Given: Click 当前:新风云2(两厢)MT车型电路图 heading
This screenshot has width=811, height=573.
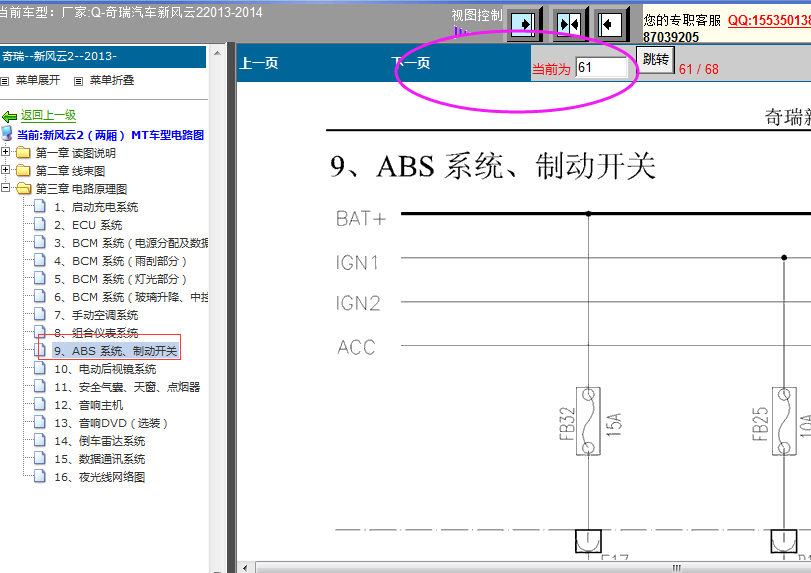Looking at the screenshot, I should [110, 135].
